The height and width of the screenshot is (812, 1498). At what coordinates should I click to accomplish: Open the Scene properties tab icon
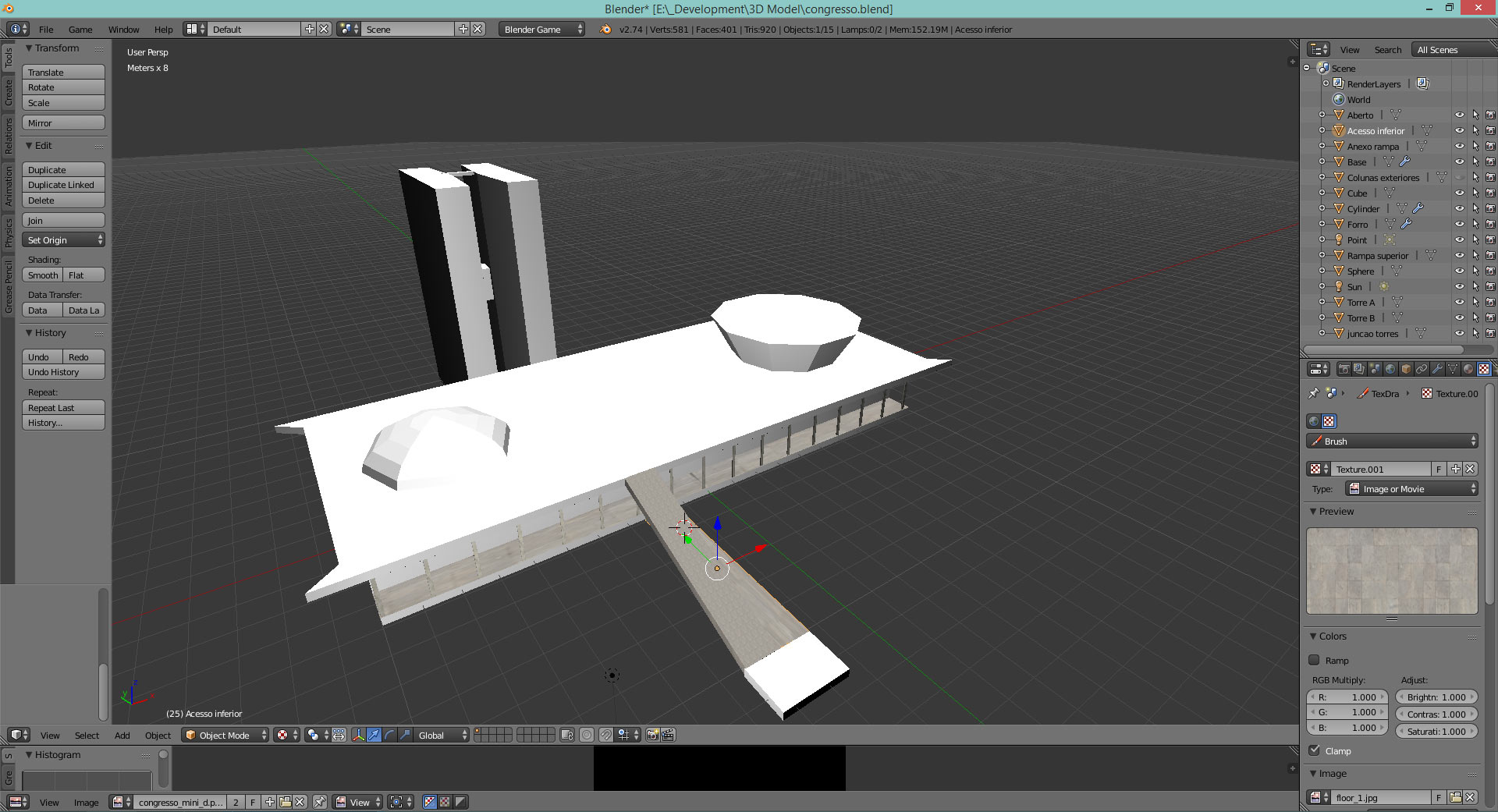click(1375, 369)
